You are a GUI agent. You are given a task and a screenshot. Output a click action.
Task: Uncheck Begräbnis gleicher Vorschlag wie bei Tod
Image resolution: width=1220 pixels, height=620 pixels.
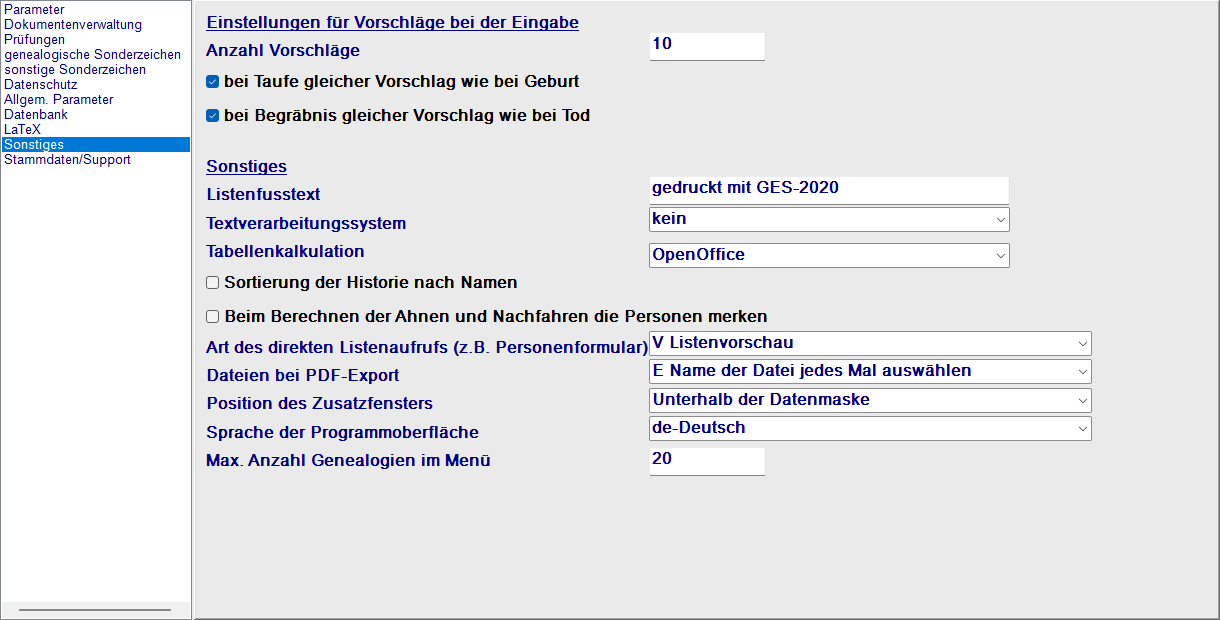pos(212,115)
